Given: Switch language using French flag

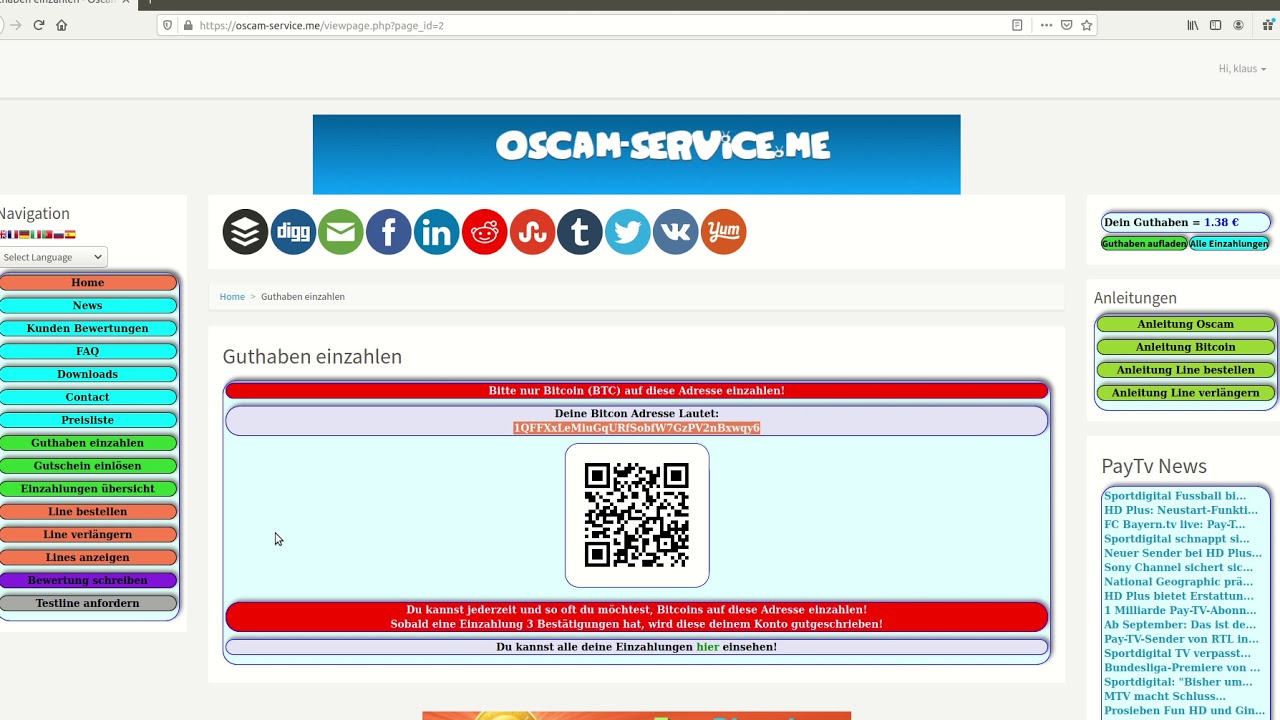Looking at the screenshot, I should (13, 235).
